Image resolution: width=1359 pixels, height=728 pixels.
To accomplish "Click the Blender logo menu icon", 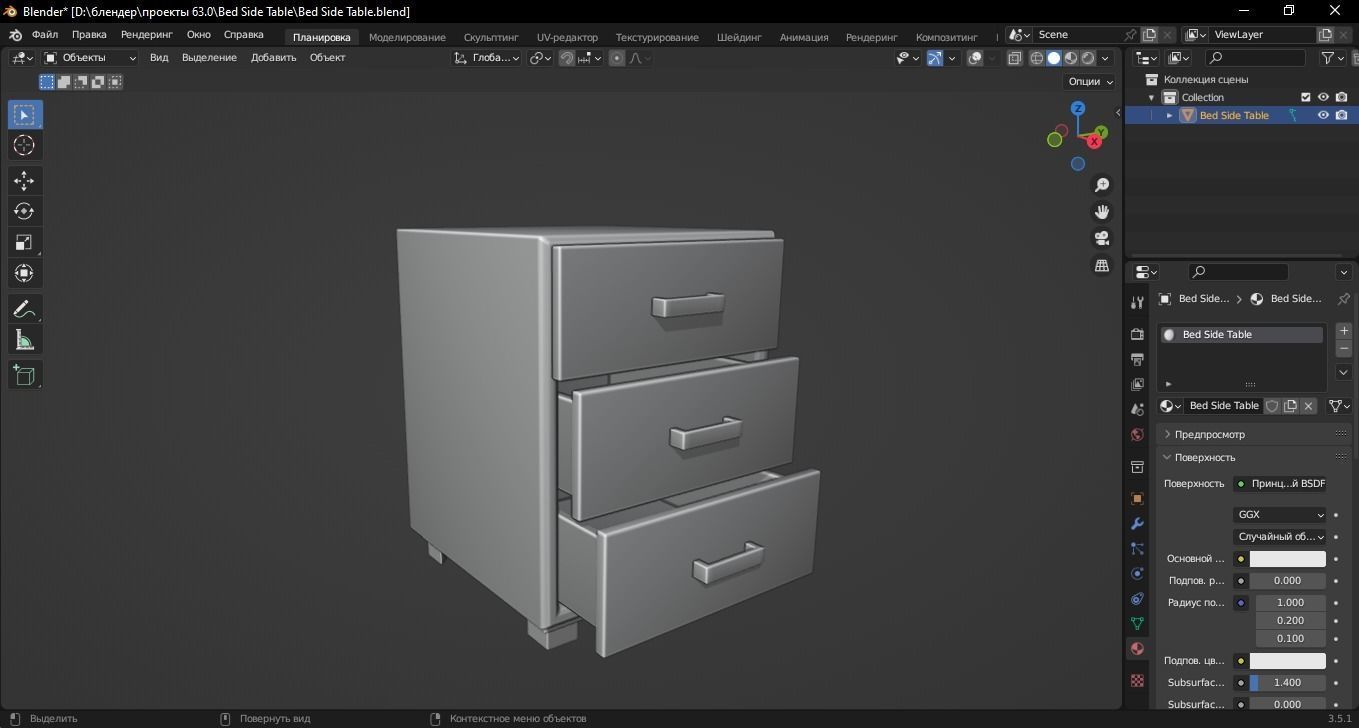I will coord(15,35).
